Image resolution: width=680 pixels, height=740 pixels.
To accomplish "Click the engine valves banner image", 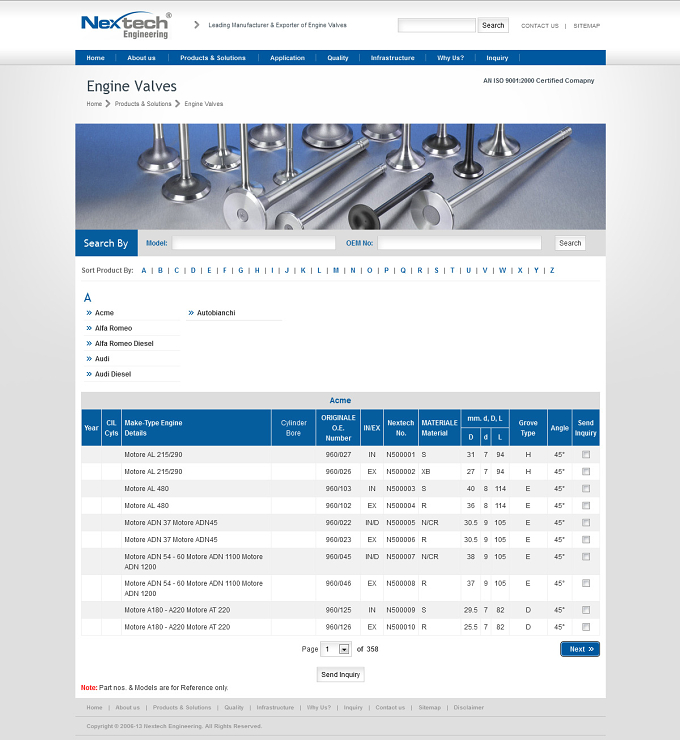I will pyautogui.click(x=340, y=177).
